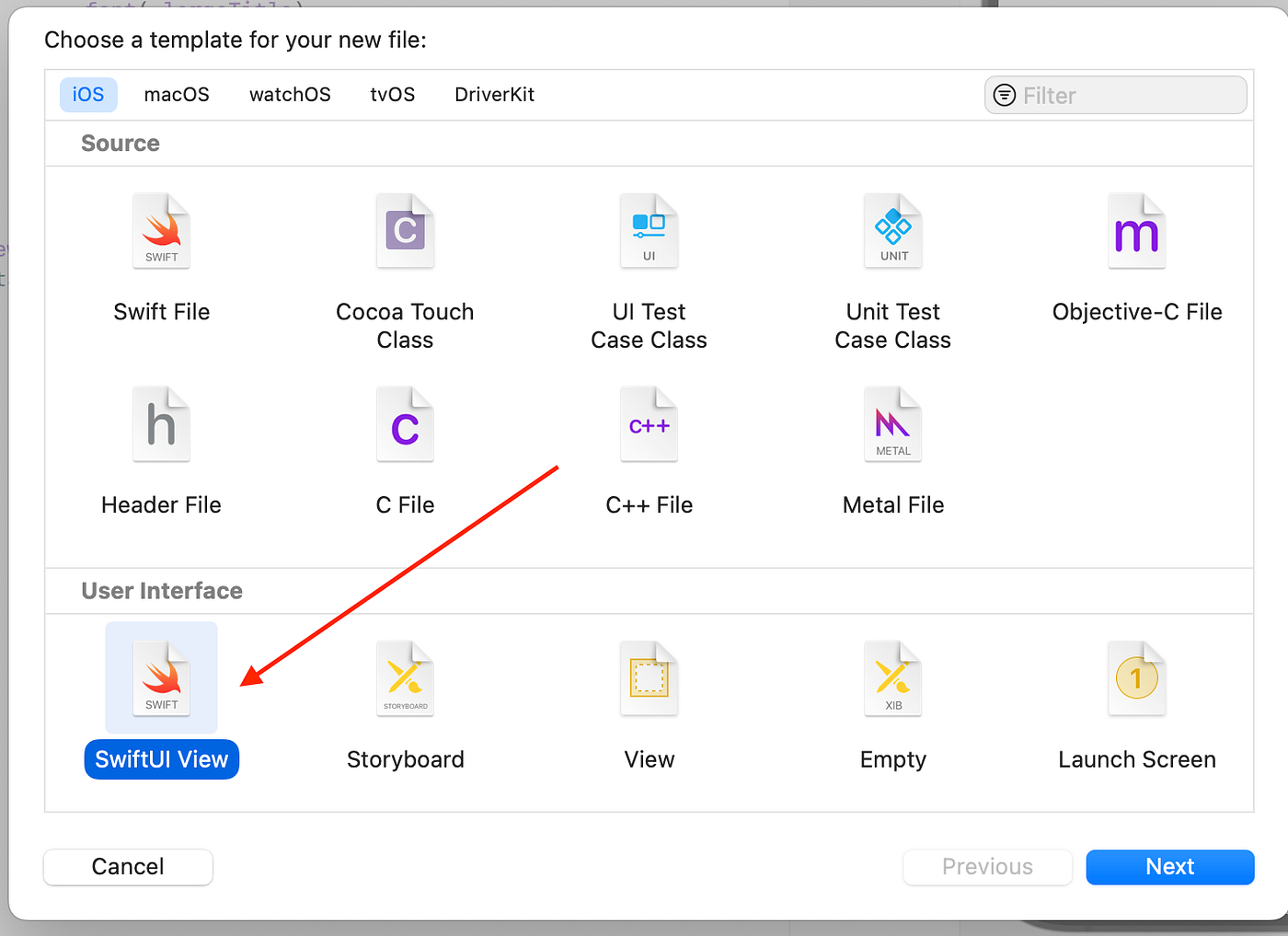The width and height of the screenshot is (1288, 936).
Task: Switch to the macOS tab
Action: coord(176,94)
